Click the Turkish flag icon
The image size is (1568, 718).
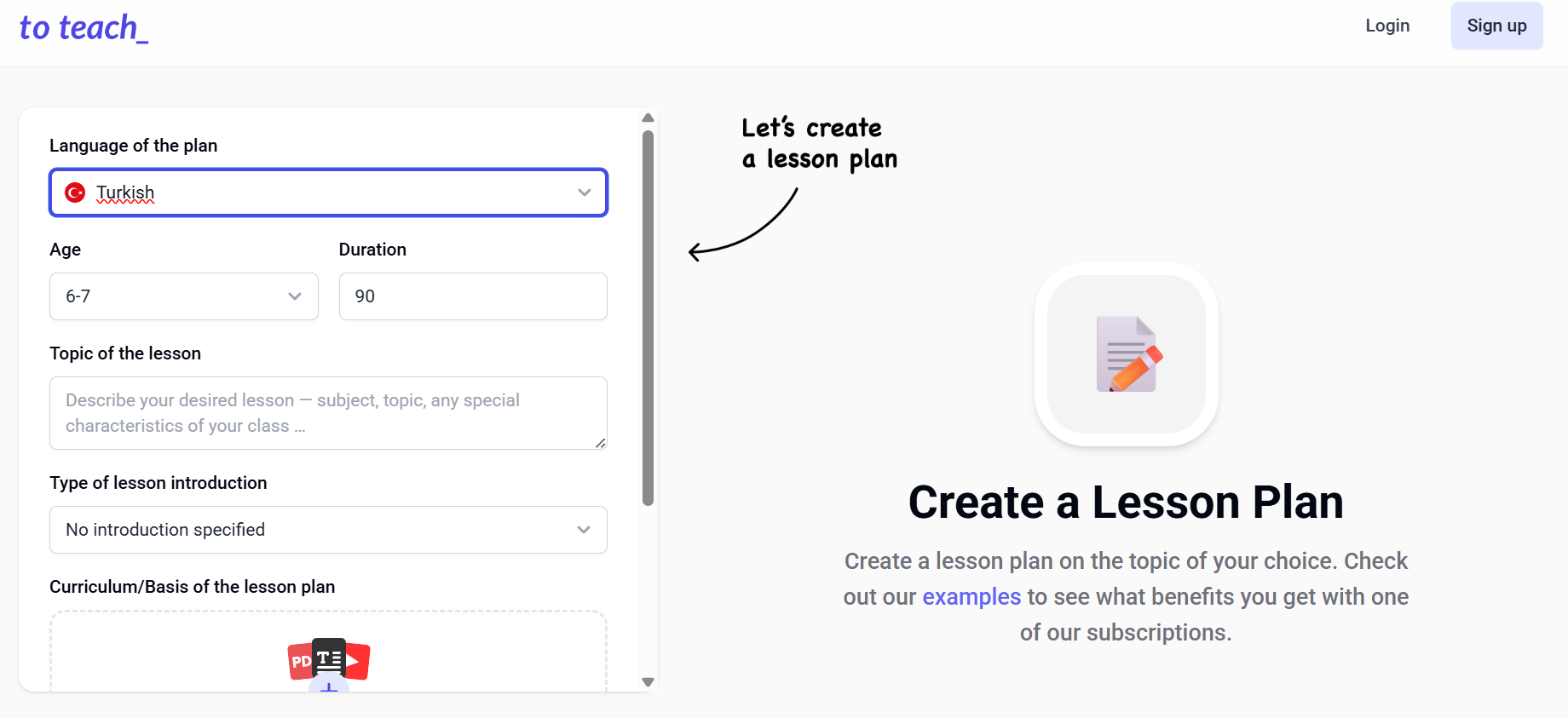click(x=75, y=192)
